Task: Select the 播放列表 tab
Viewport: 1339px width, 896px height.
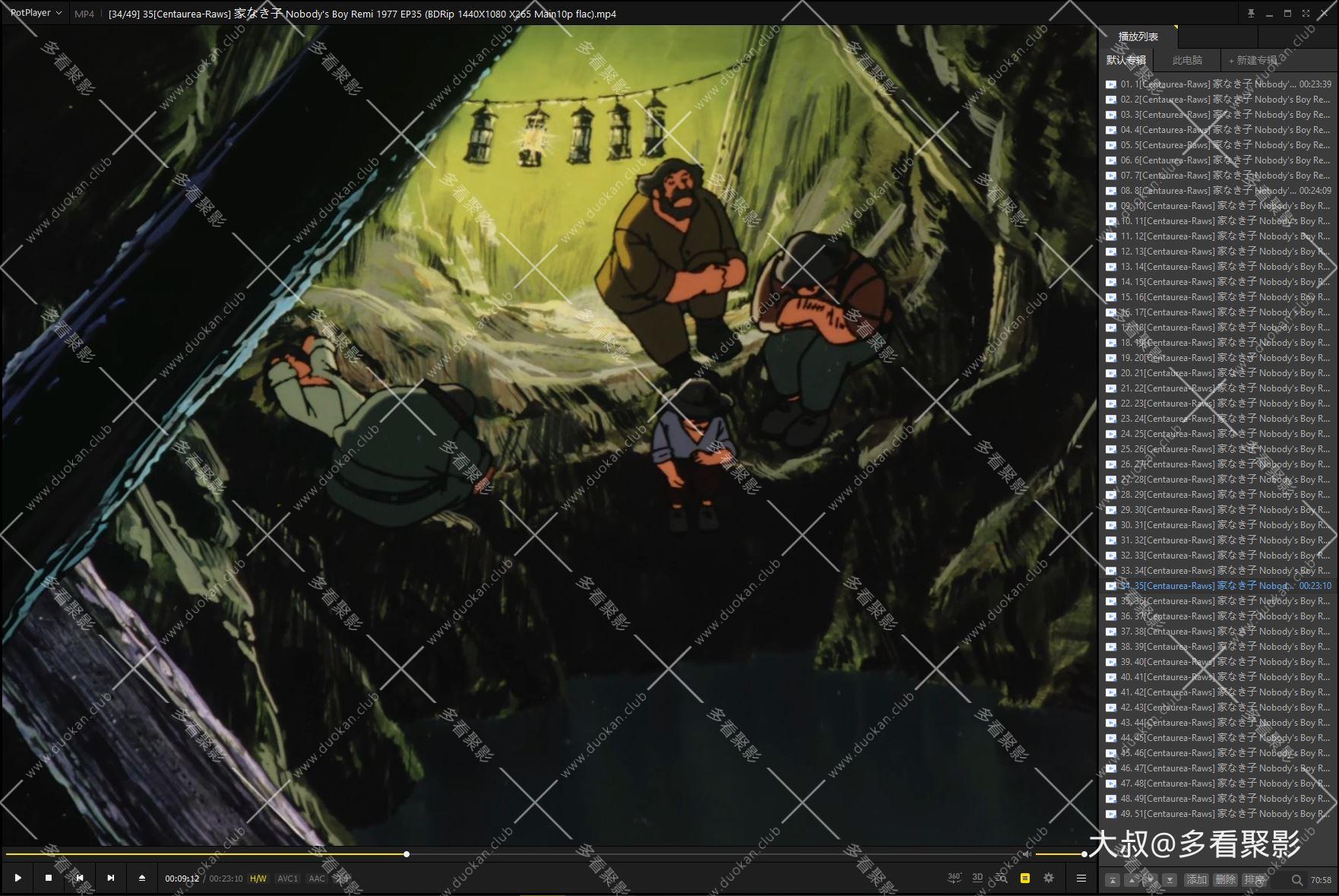Action: (x=1138, y=36)
